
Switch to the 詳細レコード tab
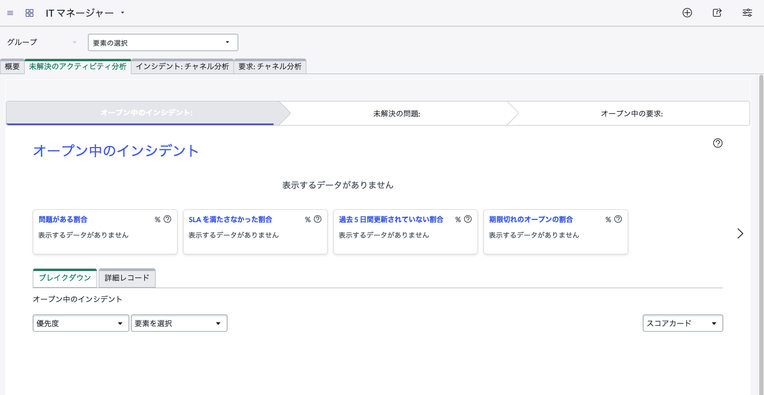click(x=127, y=279)
